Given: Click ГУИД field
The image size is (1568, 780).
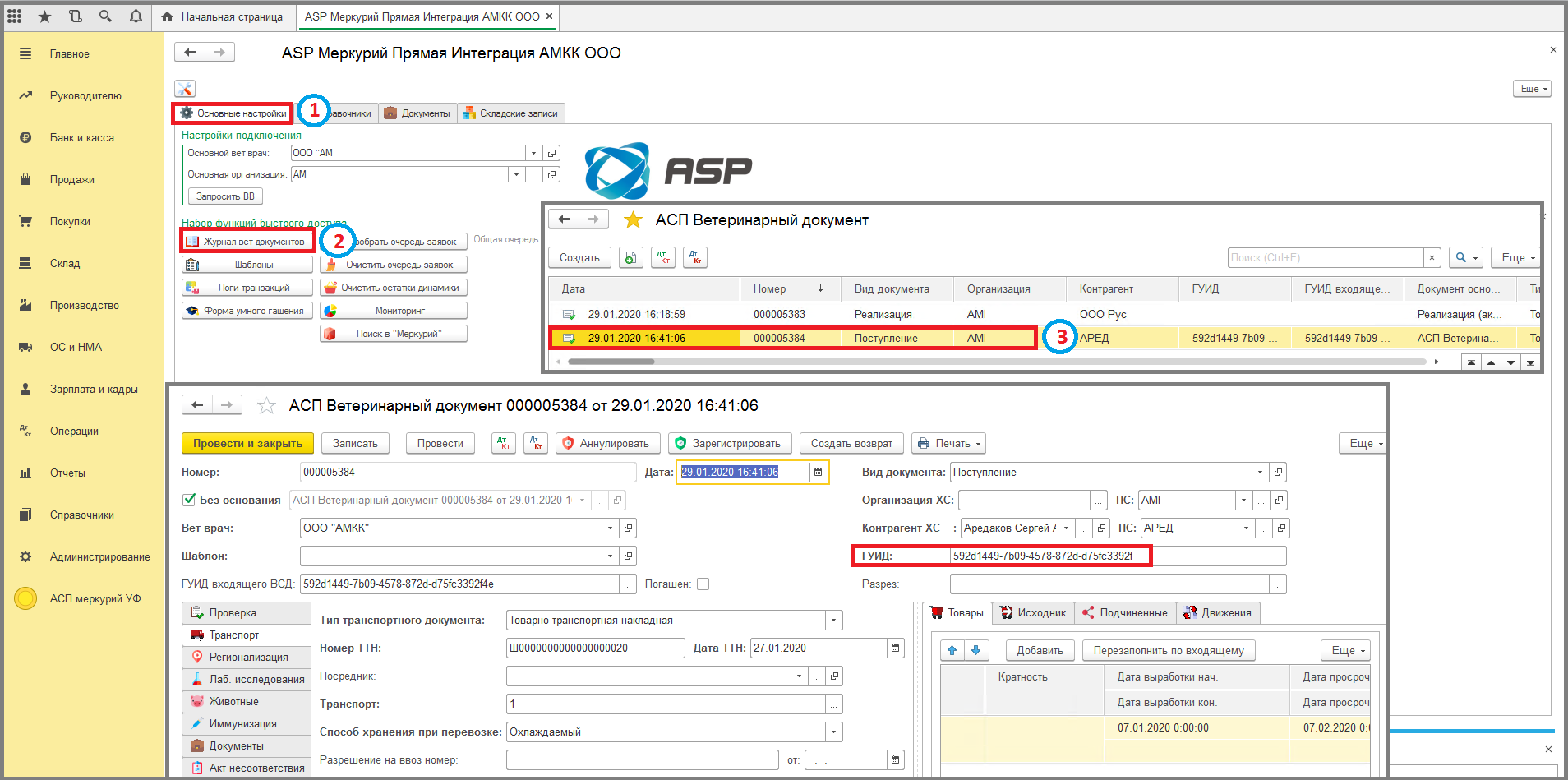Looking at the screenshot, I should click(x=1118, y=556).
